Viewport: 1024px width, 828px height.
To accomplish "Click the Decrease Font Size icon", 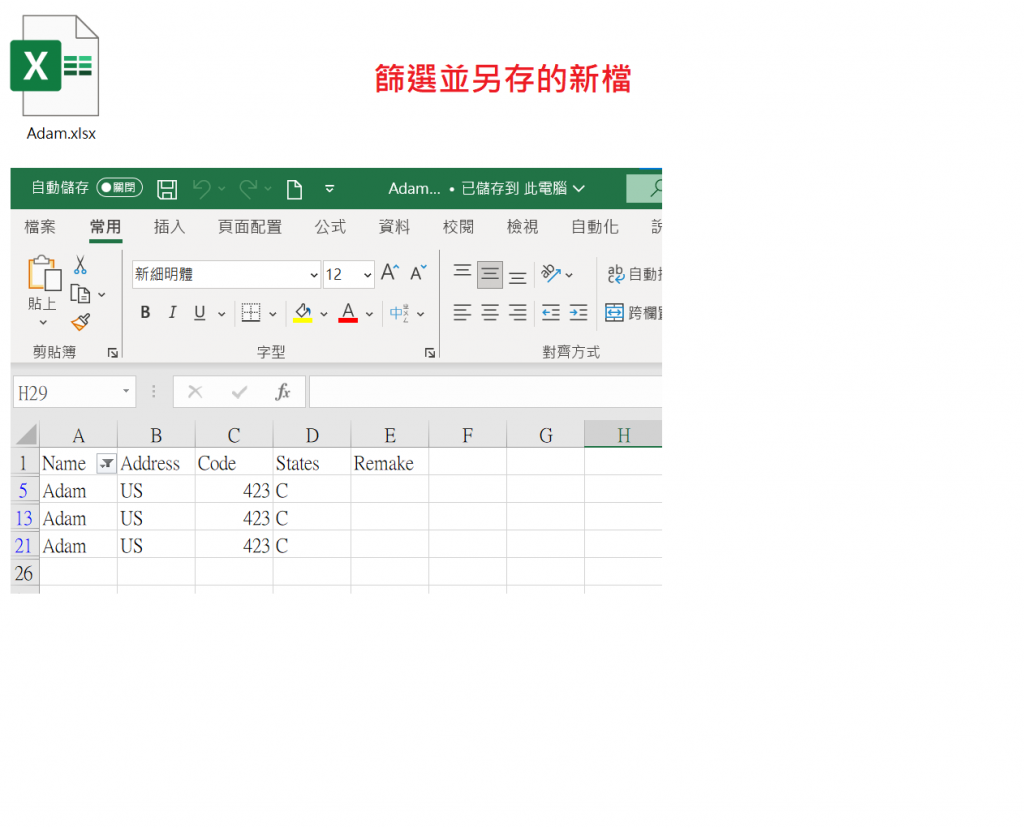I will (x=418, y=272).
